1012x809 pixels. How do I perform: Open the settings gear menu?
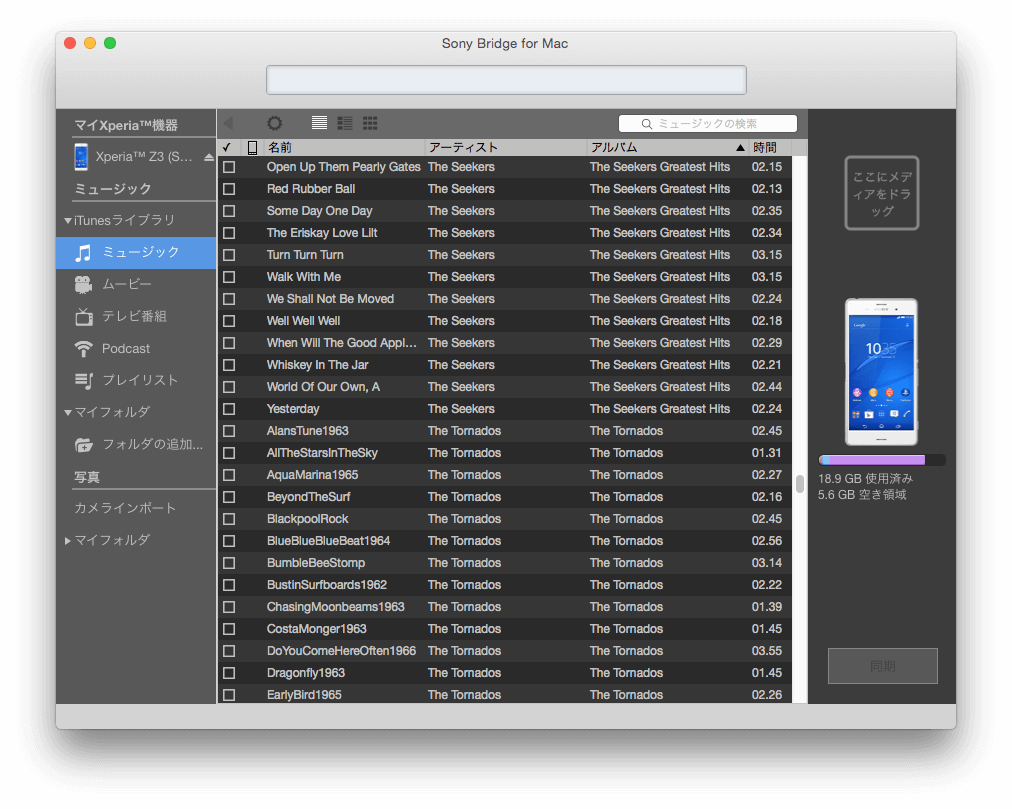pos(275,123)
